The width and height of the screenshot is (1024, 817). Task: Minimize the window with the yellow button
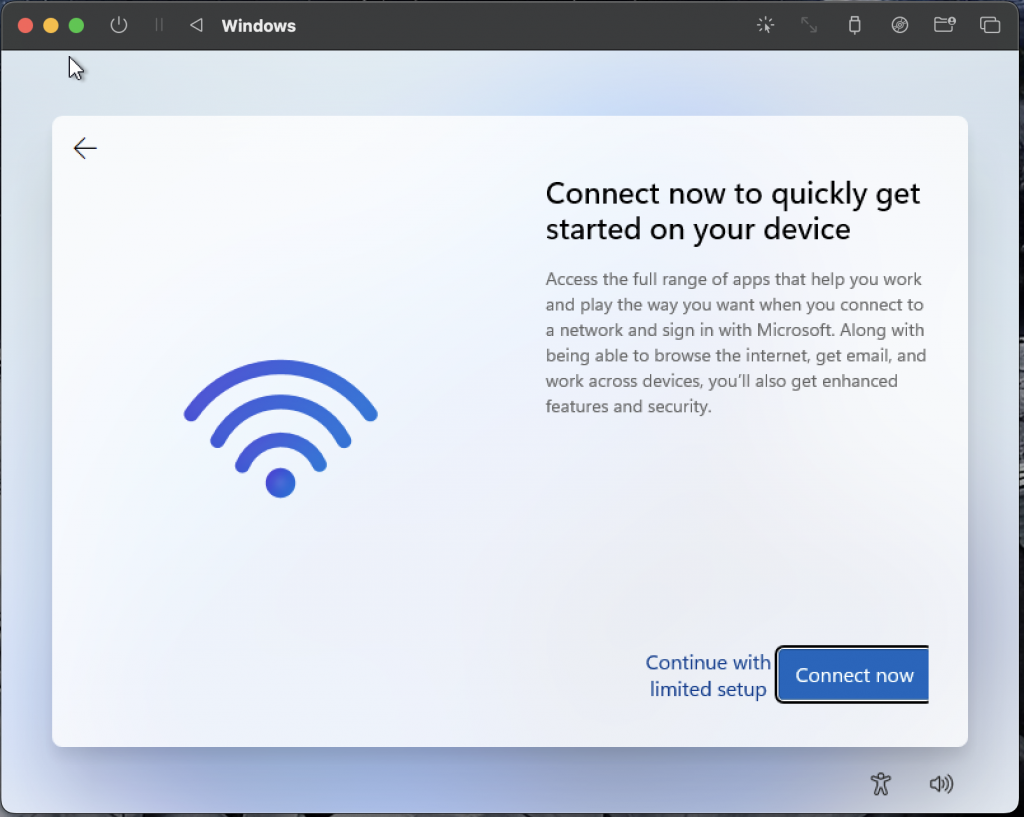pyautogui.click(x=51, y=26)
